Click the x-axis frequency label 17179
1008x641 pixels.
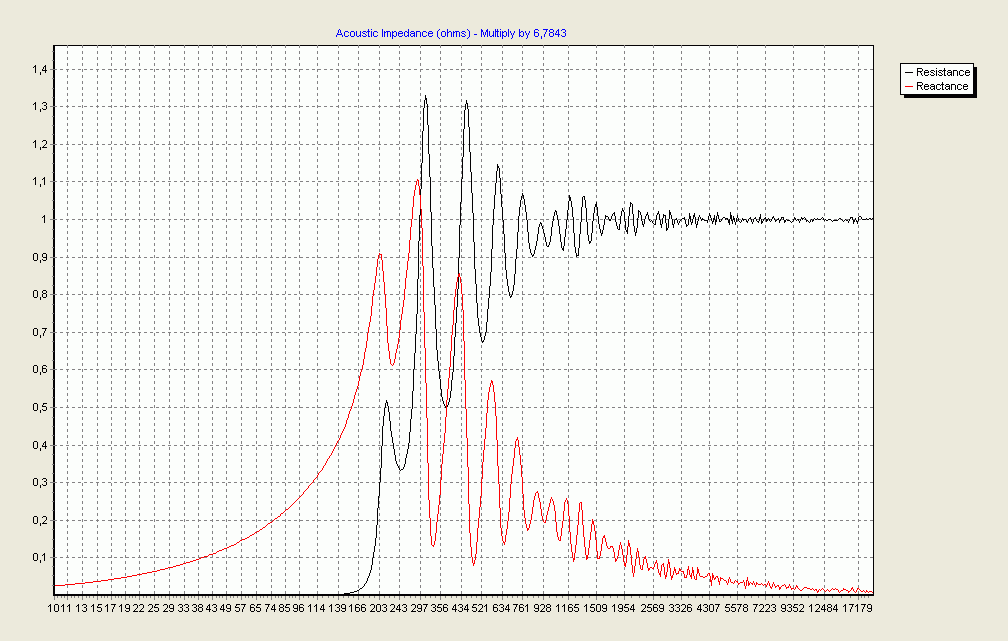[x=858, y=608]
